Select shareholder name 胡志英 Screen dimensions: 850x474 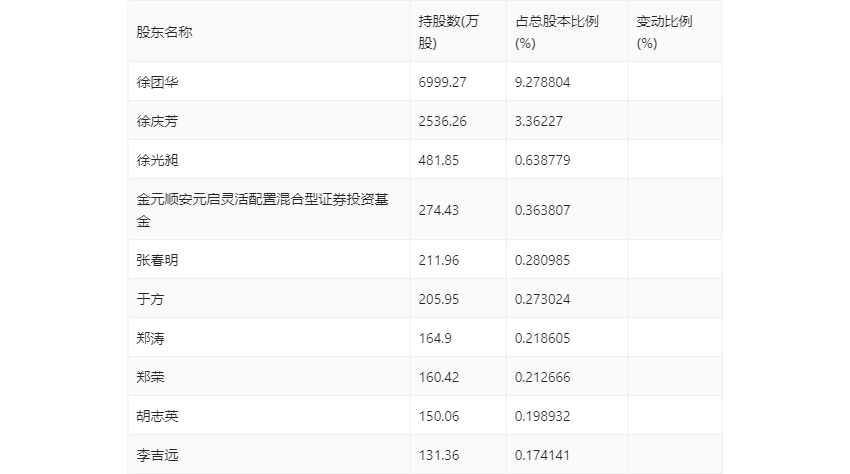point(157,416)
